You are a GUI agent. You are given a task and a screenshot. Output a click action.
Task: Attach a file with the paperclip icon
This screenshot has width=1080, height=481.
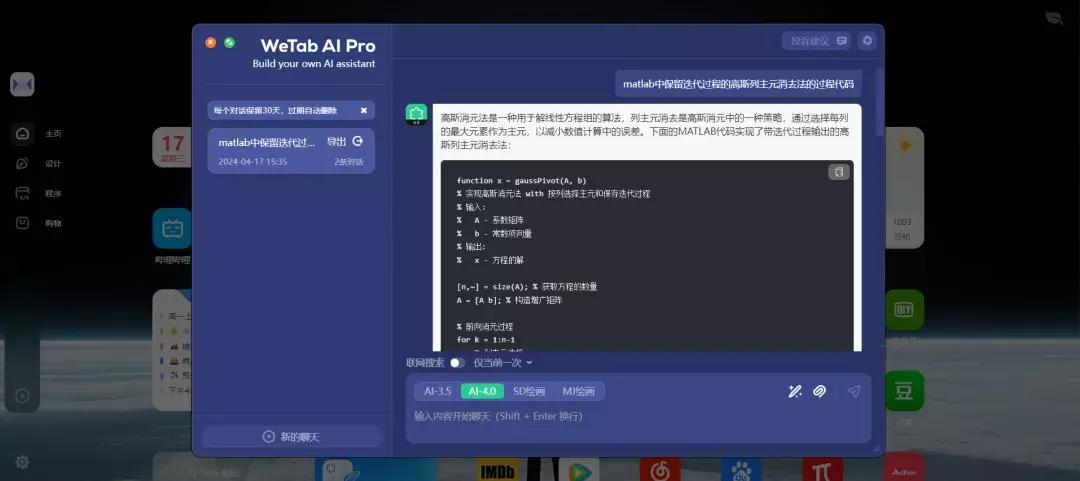coord(820,391)
